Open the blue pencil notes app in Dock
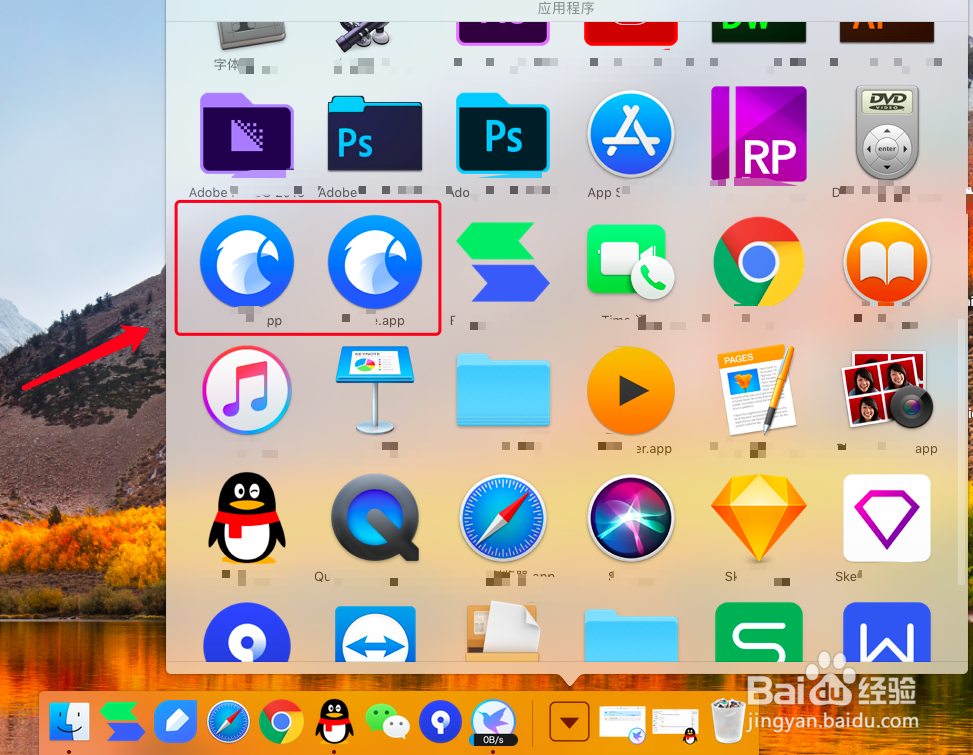 click(x=176, y=721)
